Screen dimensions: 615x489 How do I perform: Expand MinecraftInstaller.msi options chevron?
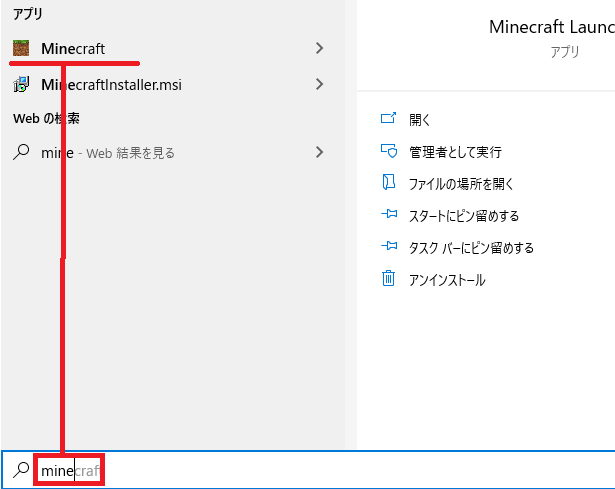coord(320,84)
